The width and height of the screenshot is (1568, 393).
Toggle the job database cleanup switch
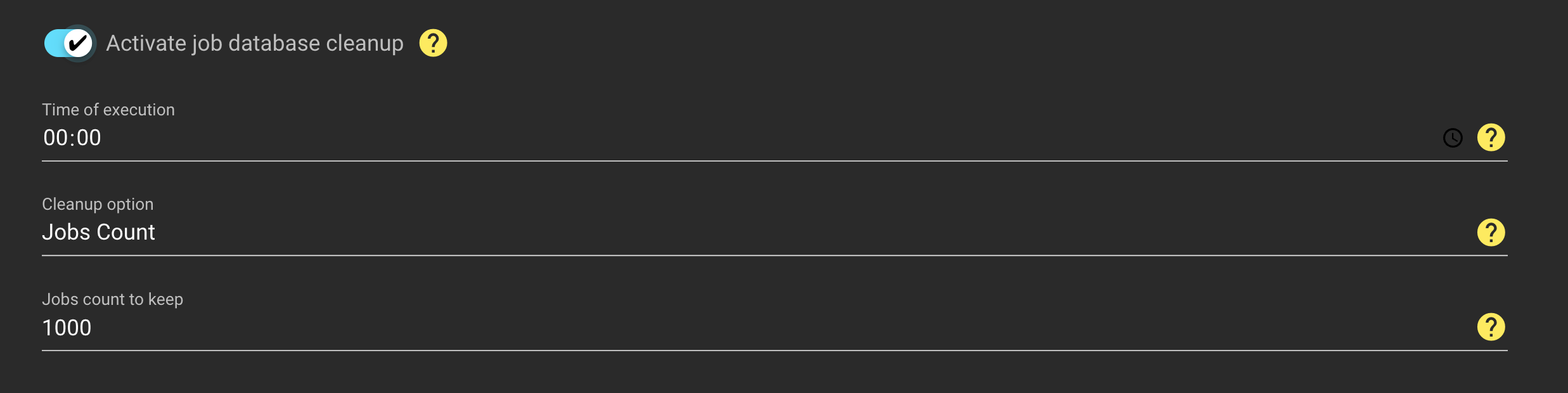pos(70,43)
